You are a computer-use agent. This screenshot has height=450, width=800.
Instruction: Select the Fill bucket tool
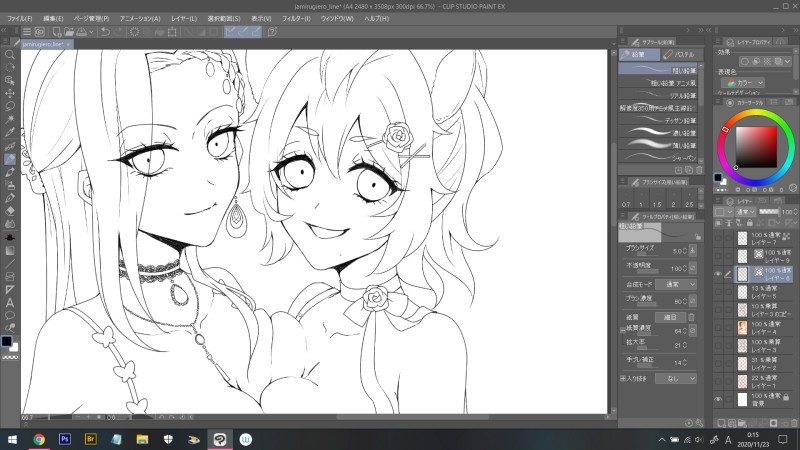pos(10,237)
